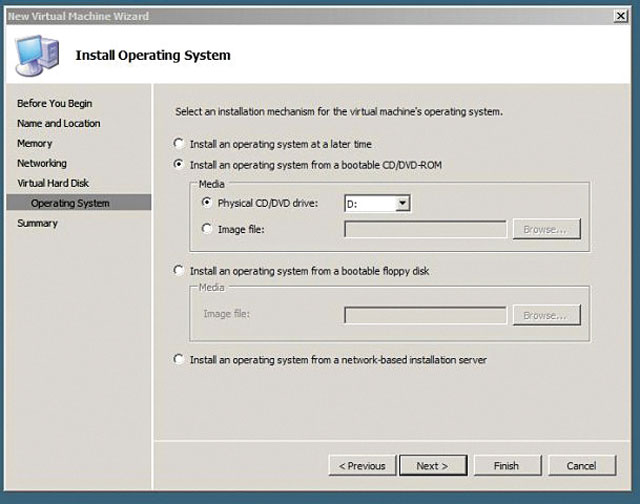The height and width of the screenshot is (504, 640).
Task: Click Browse for CD/DVD image file
Action: pyautogui.click(x=547, y=229)
